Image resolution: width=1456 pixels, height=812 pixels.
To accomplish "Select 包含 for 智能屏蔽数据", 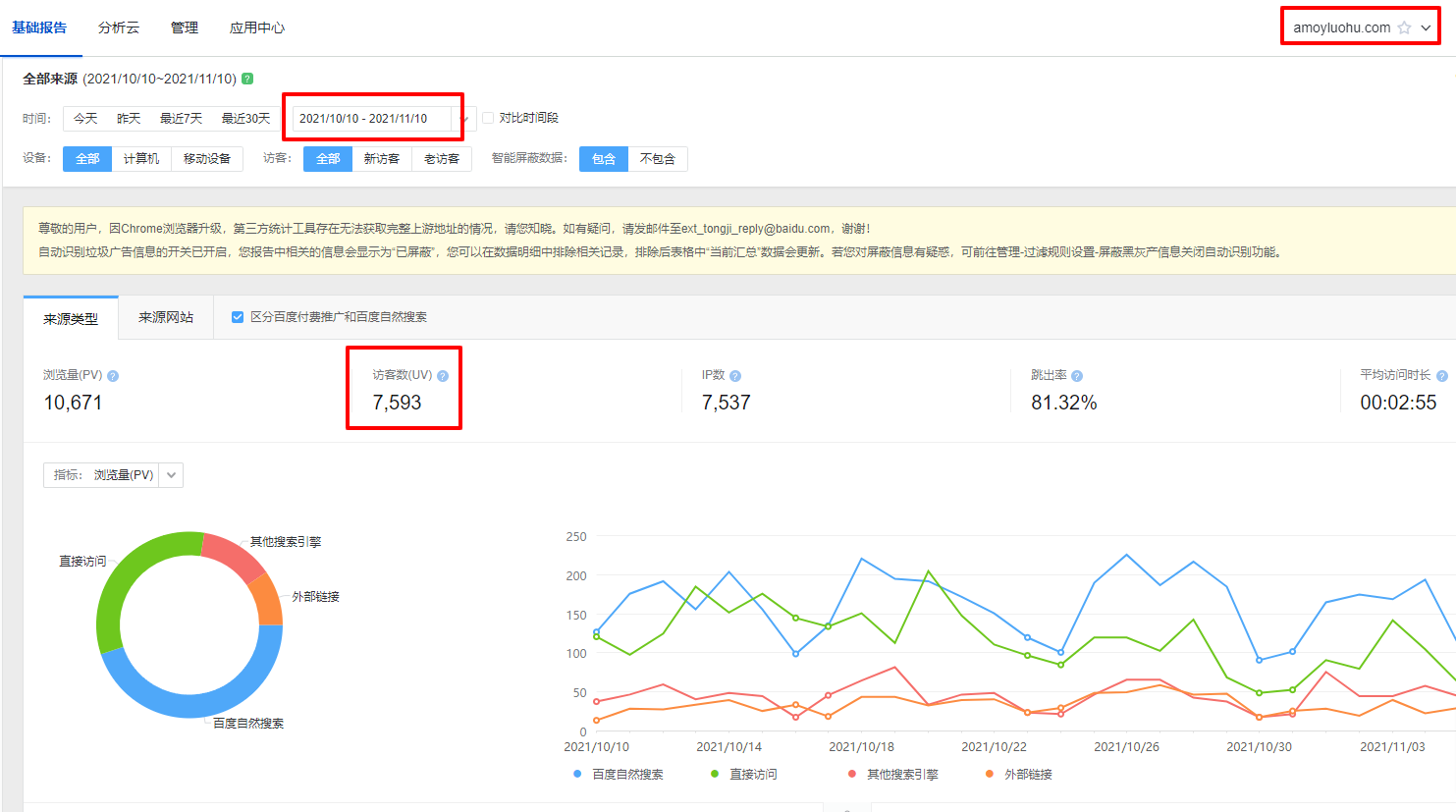I will [604, 158].
